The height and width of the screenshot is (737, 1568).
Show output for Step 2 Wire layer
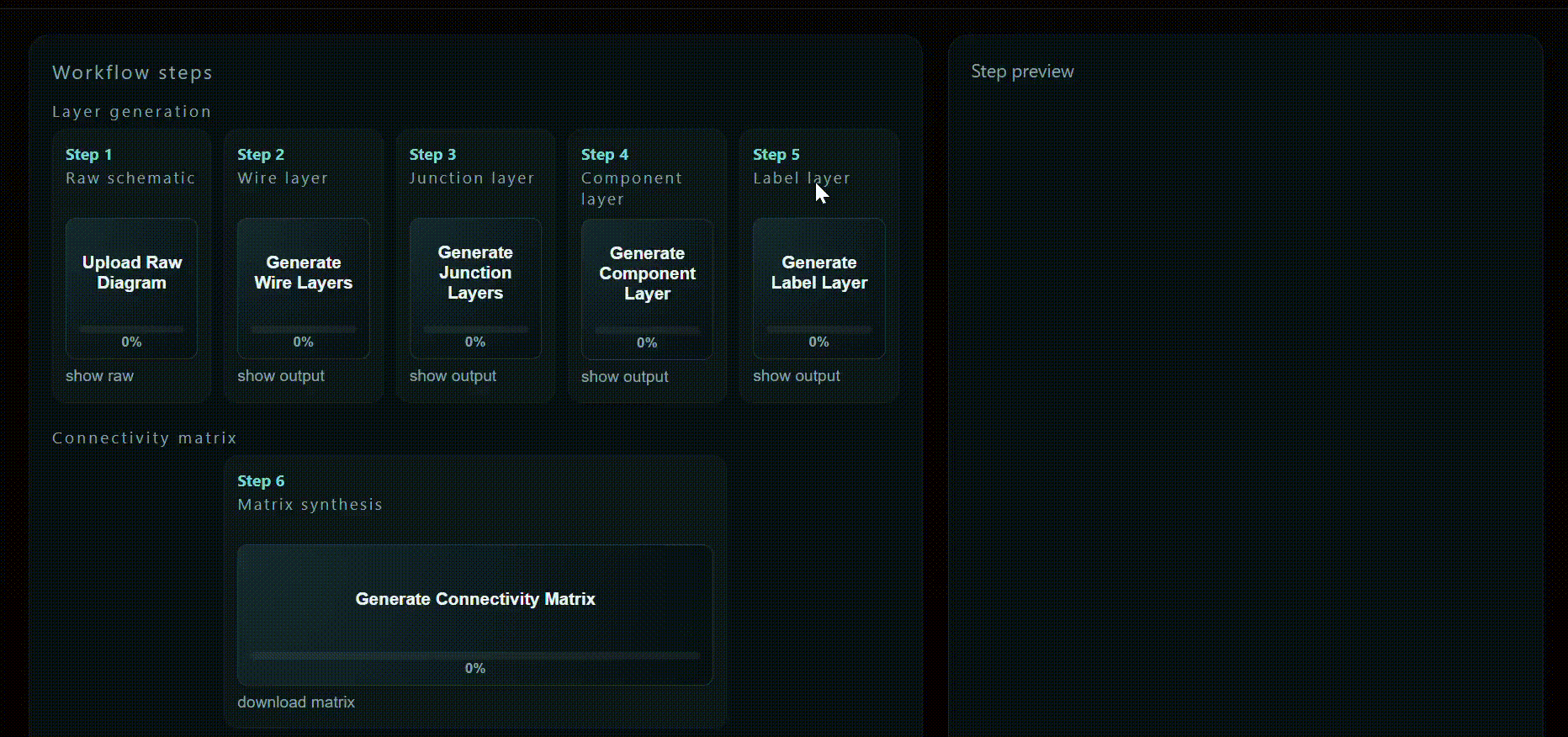click(x=281, y=376)
